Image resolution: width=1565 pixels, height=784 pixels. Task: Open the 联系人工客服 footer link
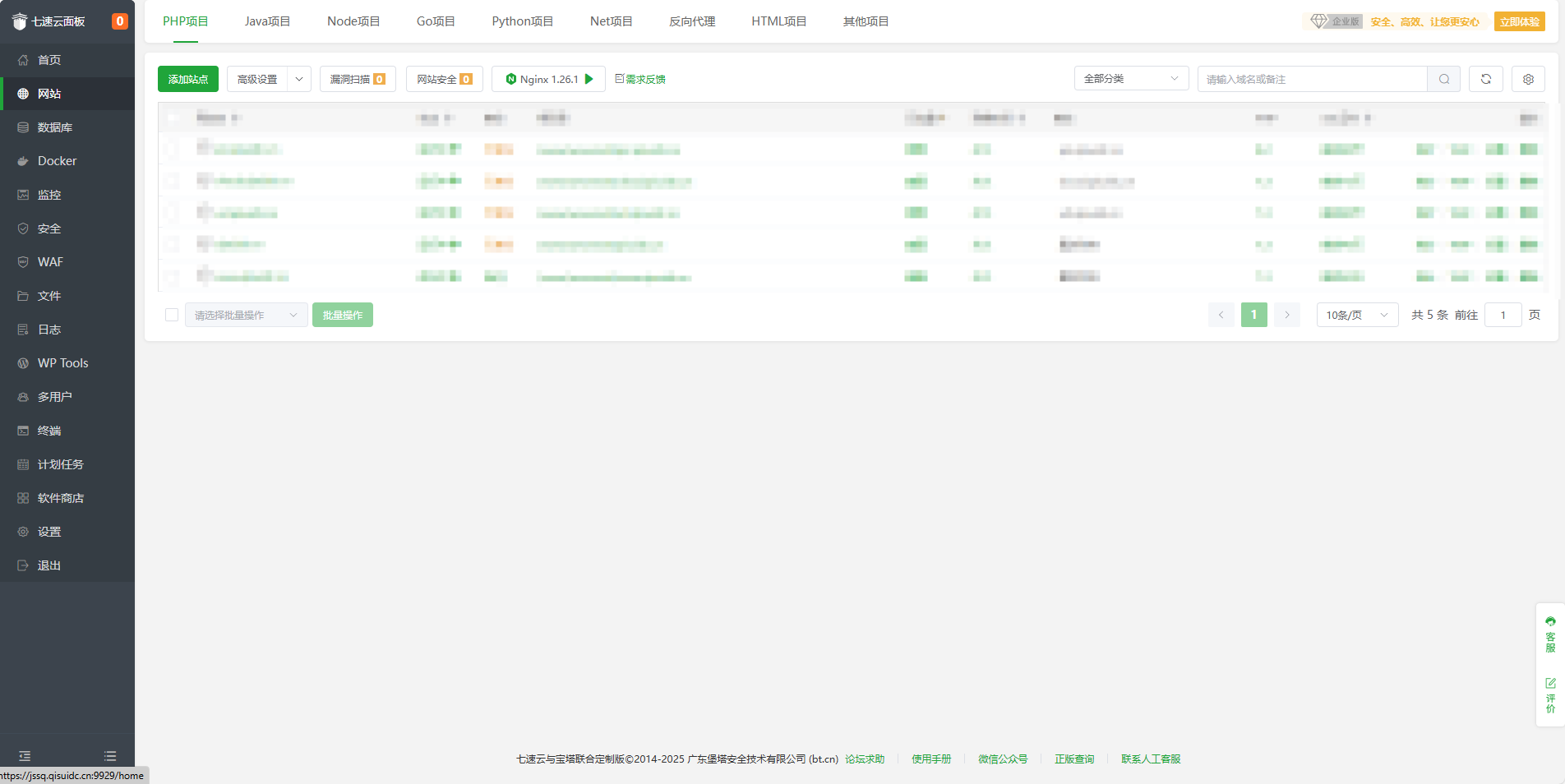(1151, 759)
